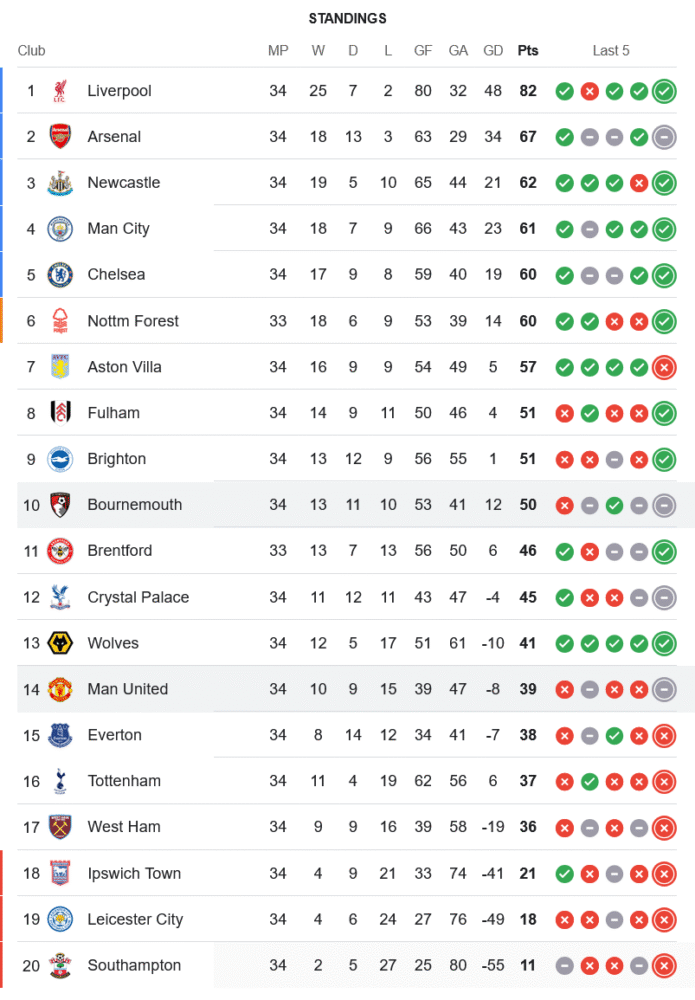Image resolution: width=695 pixels, height=1000 pixels.
Task: Select the Bournemouth standings row
Action: (x=350, y=505)
